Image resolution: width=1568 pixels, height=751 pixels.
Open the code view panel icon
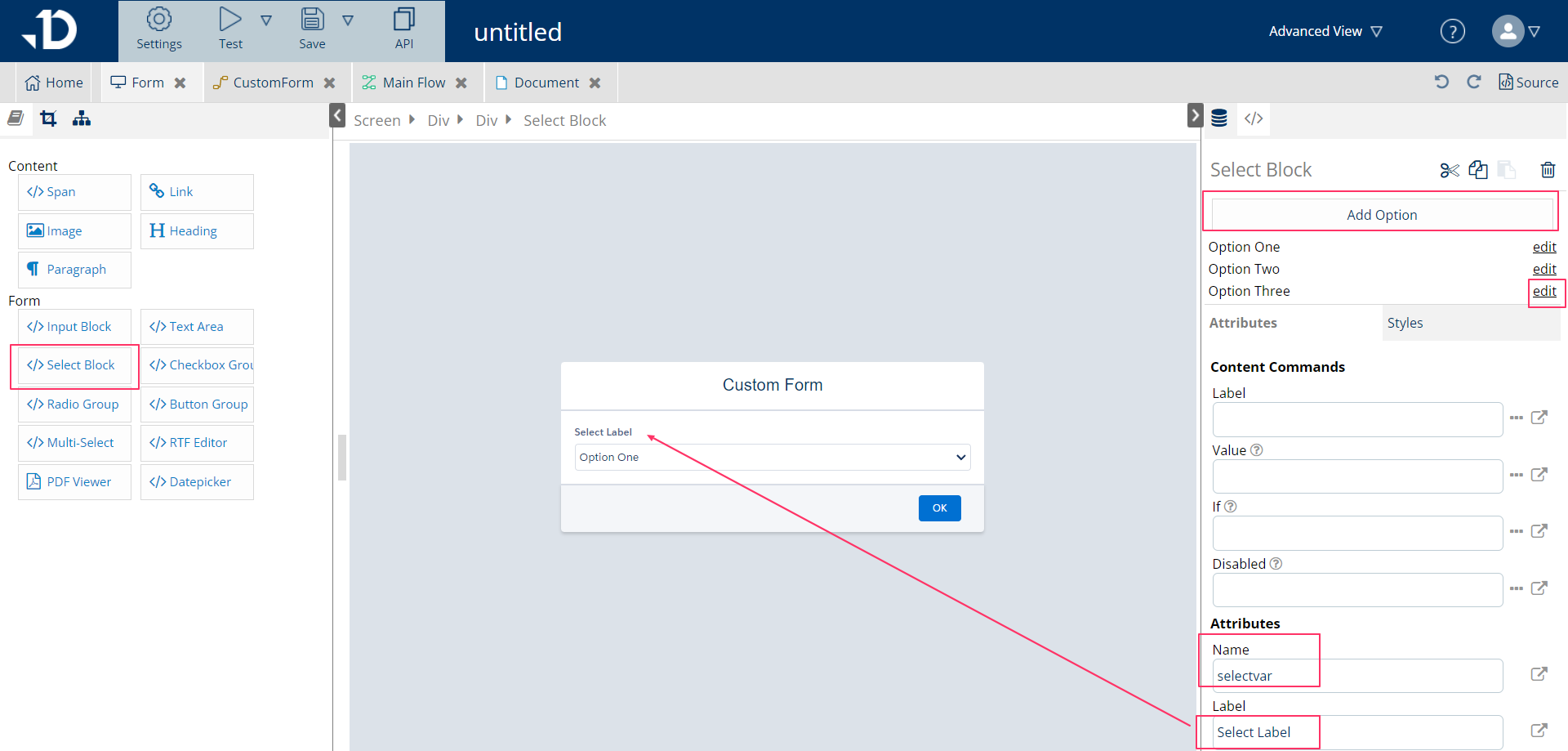[1254, 118]
